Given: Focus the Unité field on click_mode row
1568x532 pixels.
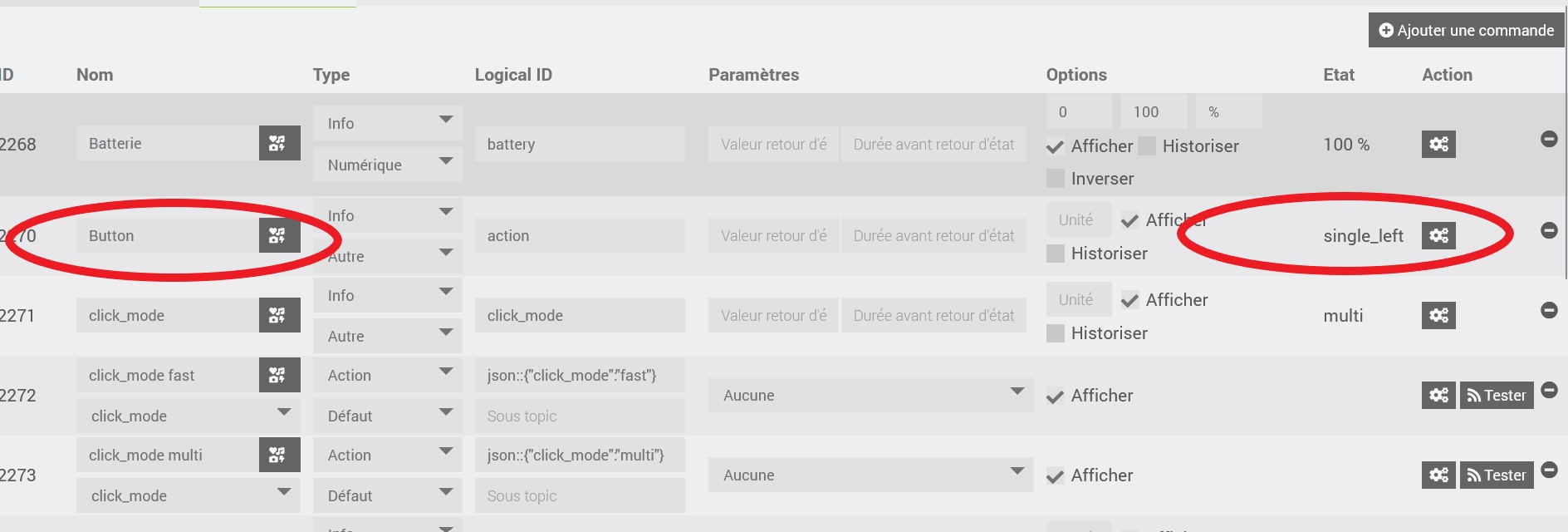Looking at the screenshot, I should (x=1078, y=299).
